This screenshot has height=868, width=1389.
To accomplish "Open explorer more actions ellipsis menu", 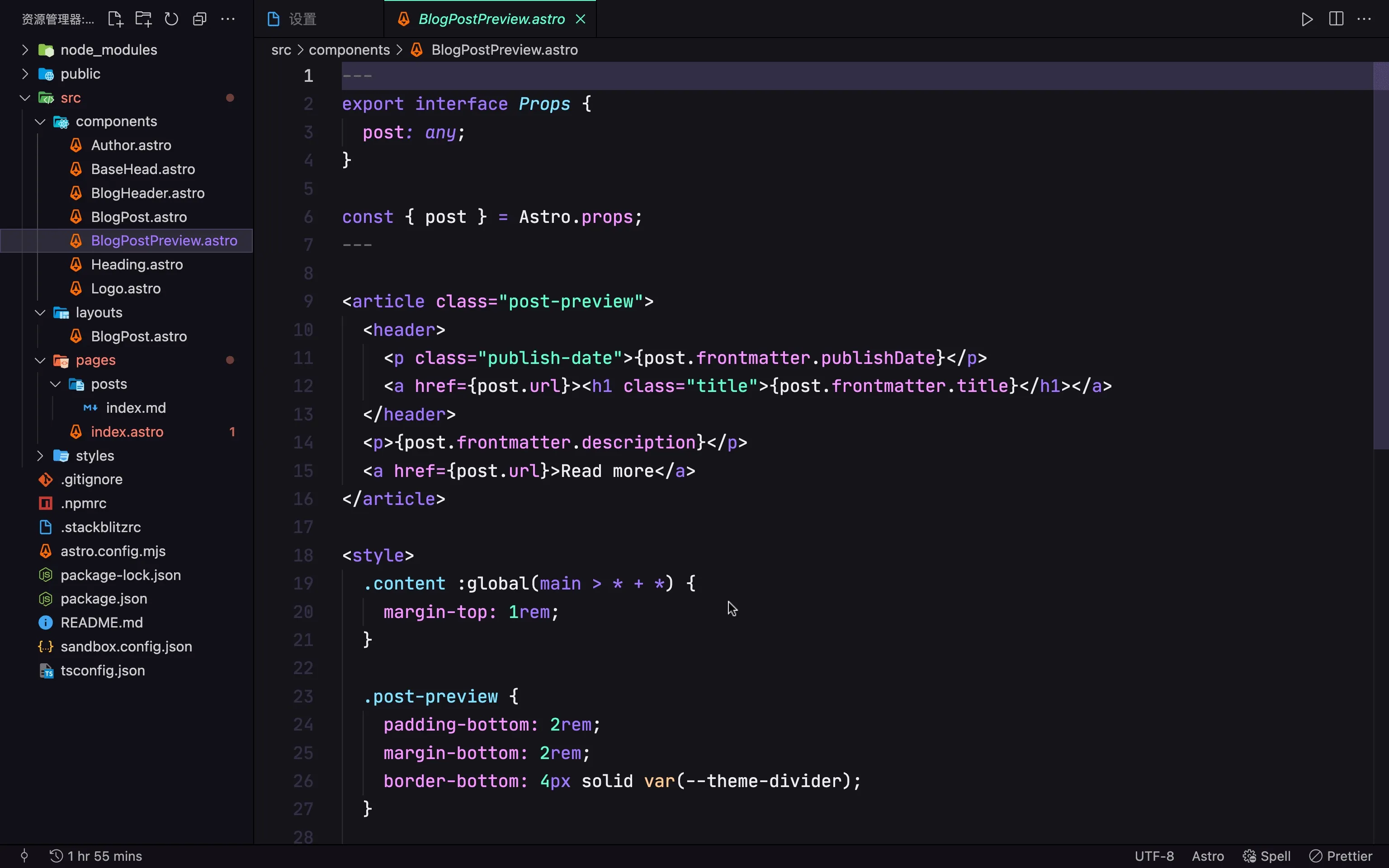I will (228, 19).
